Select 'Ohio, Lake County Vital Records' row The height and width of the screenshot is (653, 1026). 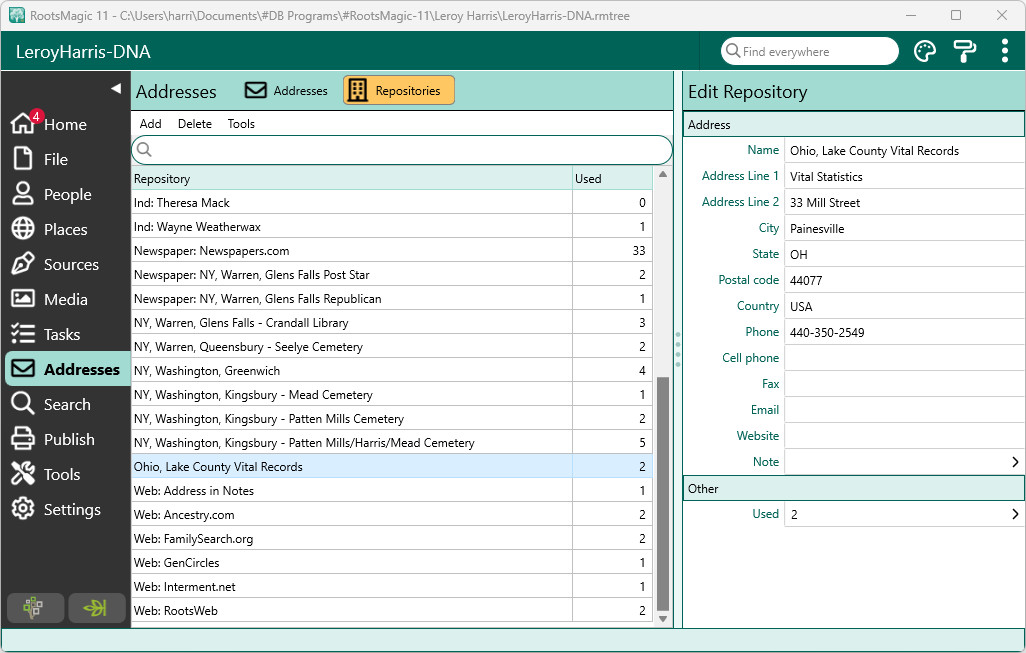[x=391, y=467]
